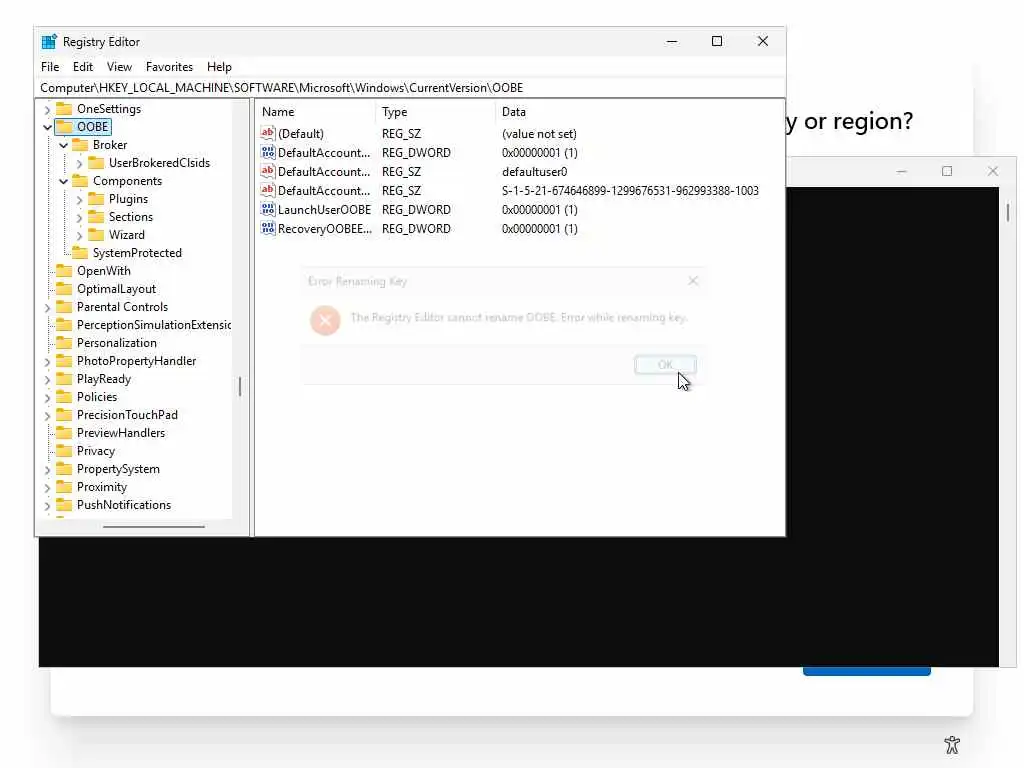This screenshot has width=1024, height=768.
Task: Expand the PropertySystem key
Action: pos(47,469)
